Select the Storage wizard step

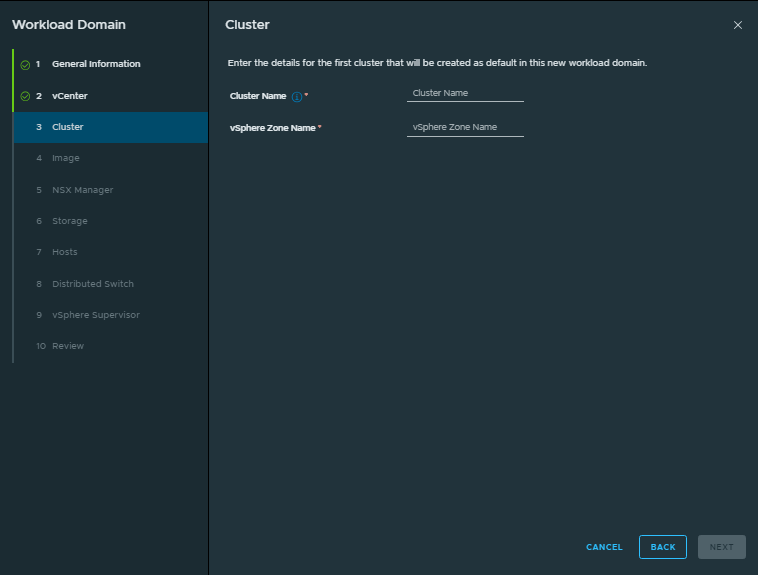click(70, 221)
